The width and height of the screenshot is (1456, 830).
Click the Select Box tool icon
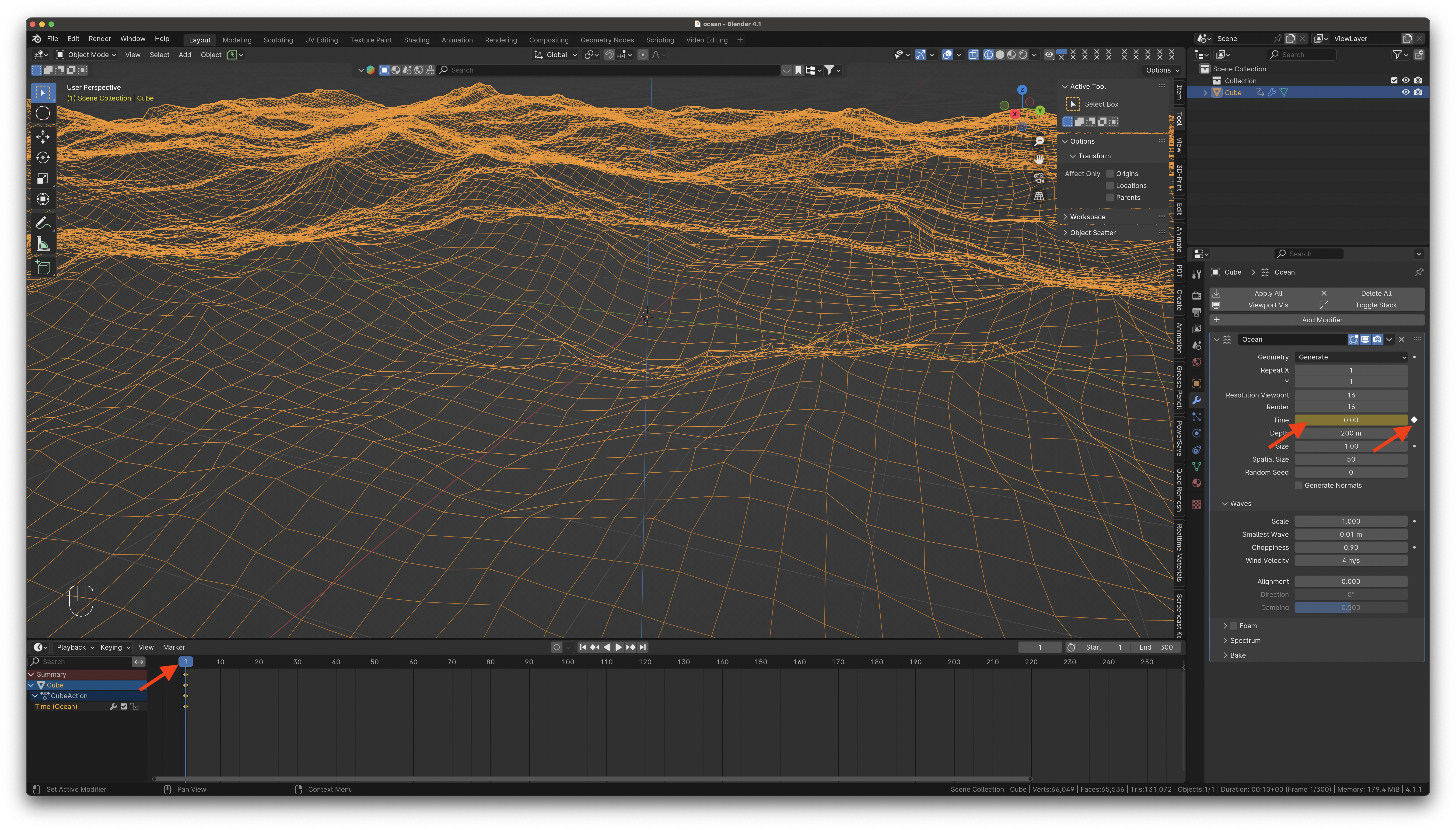tap(43, 92)
